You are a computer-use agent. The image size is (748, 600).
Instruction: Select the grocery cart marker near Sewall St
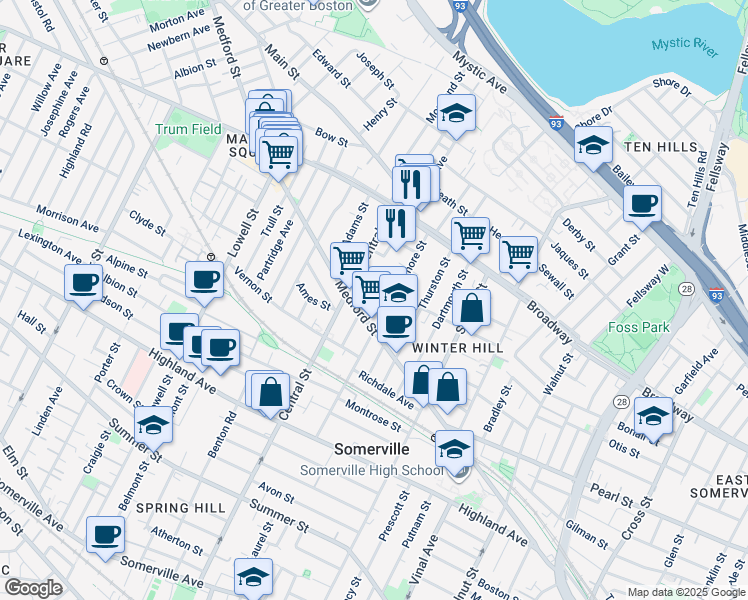coord(518,254)
